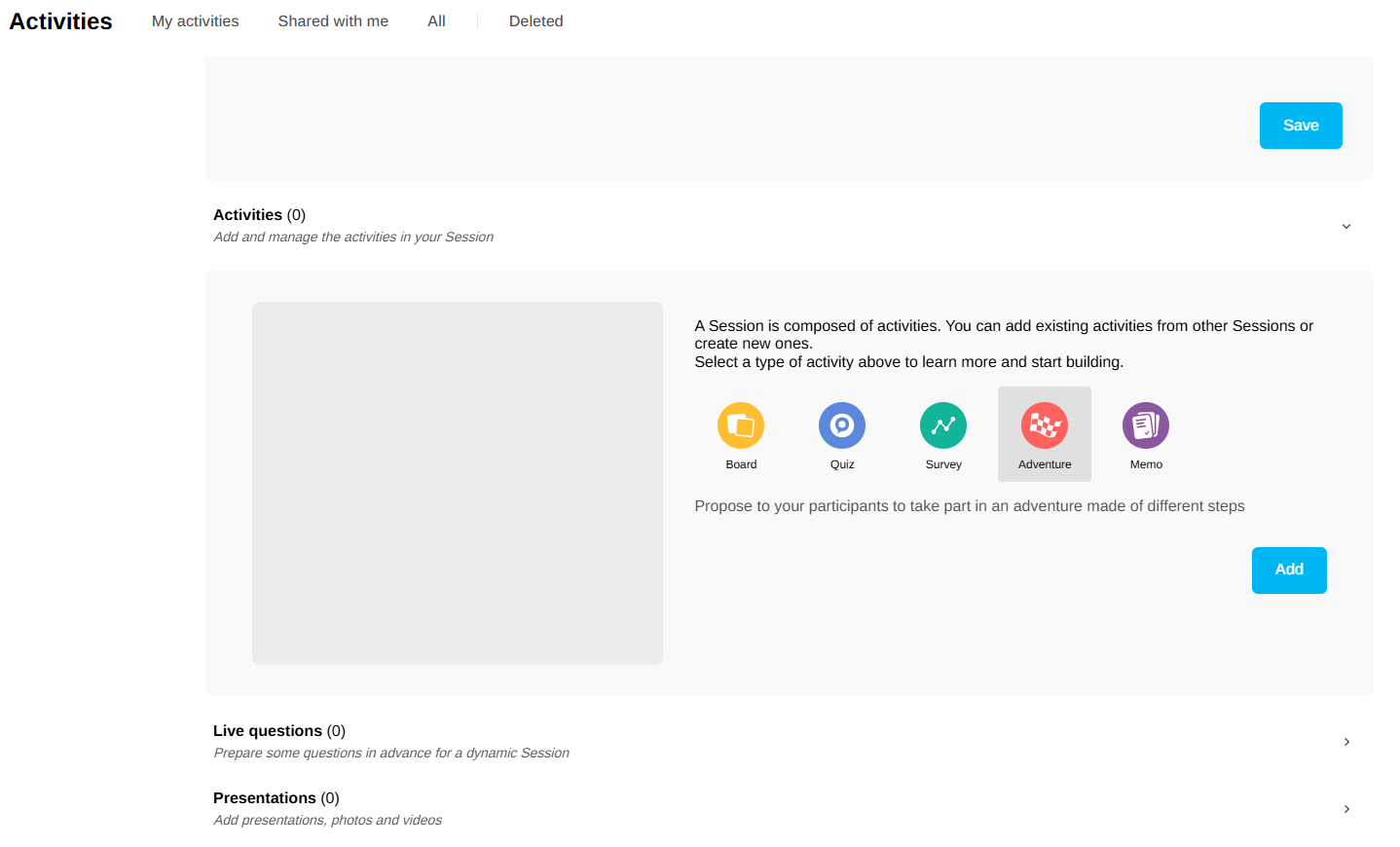The height and width of the screenshot is (847, 1400).
Task: Open the Shared with me tab
Action: (x=333, y=21)
